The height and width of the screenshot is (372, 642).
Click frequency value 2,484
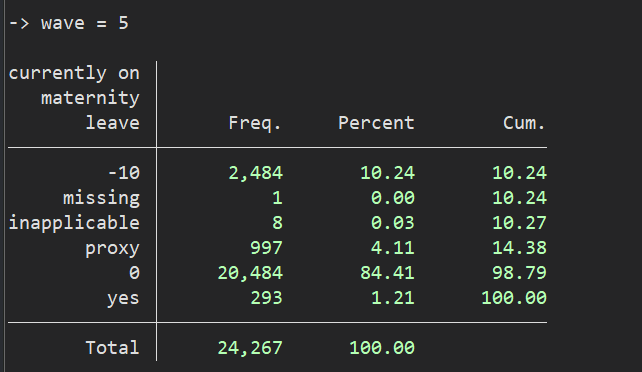(x=255, y=173)
